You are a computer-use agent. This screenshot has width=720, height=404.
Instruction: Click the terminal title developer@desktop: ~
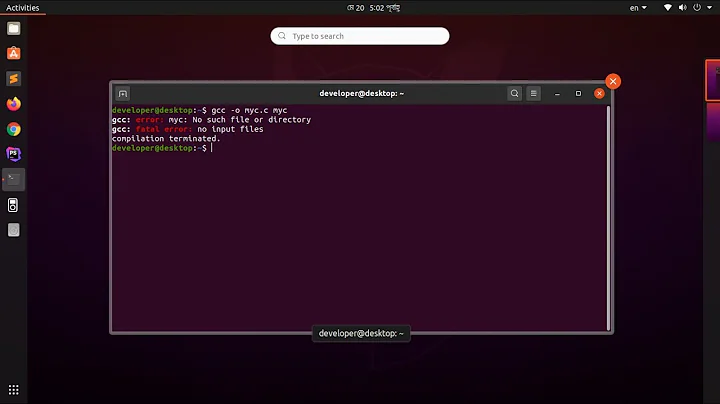[x=362, y=94]
